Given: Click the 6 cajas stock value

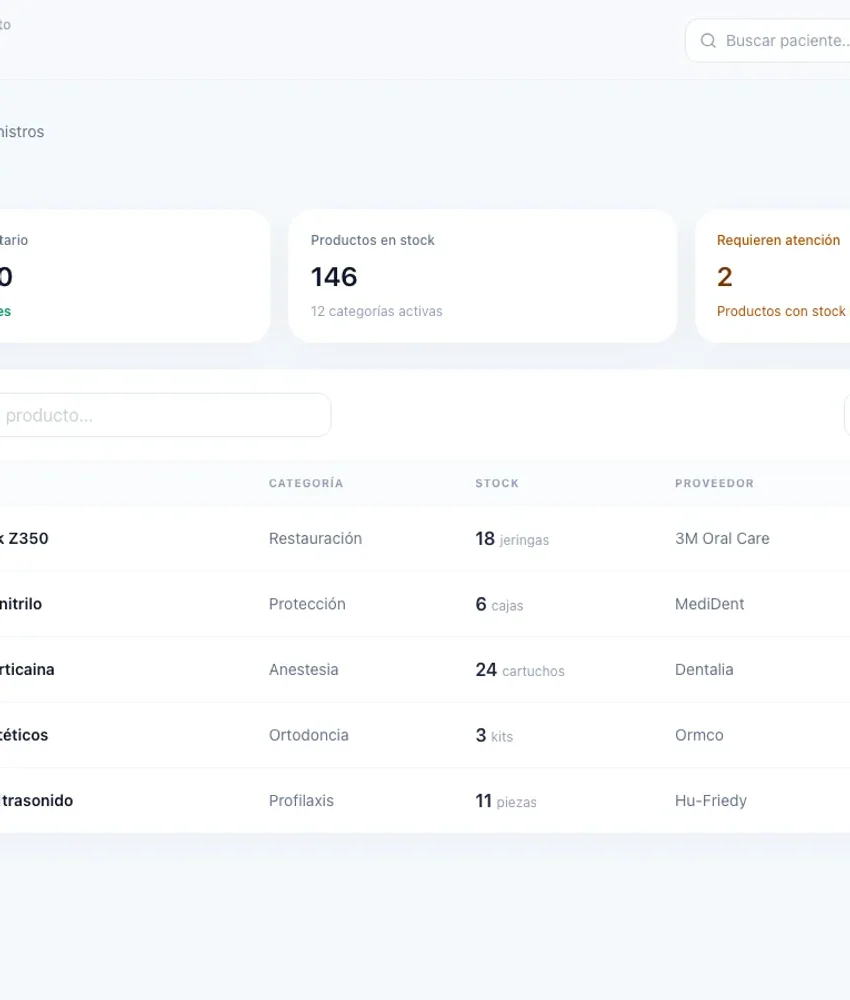Looking at the screenshot, I should point(499,605).
